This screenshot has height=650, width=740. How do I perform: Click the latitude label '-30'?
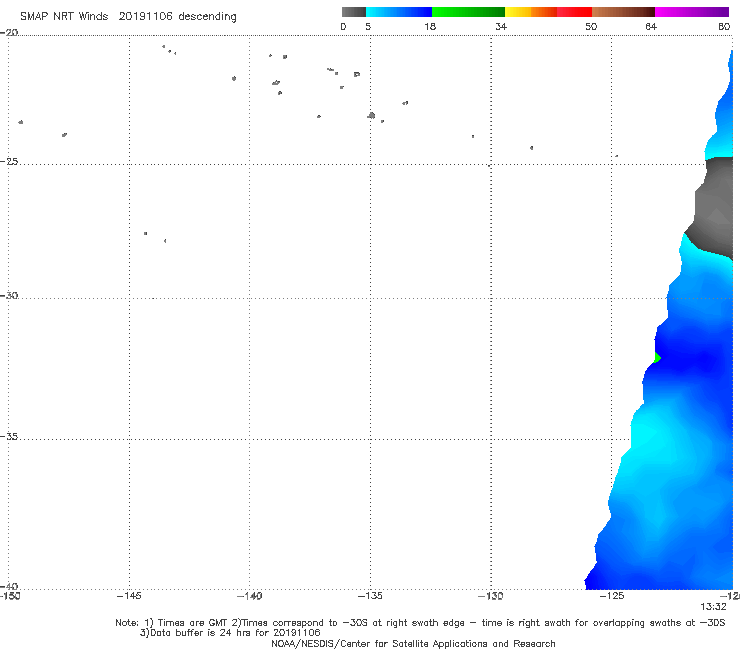[x=9, y=295]
